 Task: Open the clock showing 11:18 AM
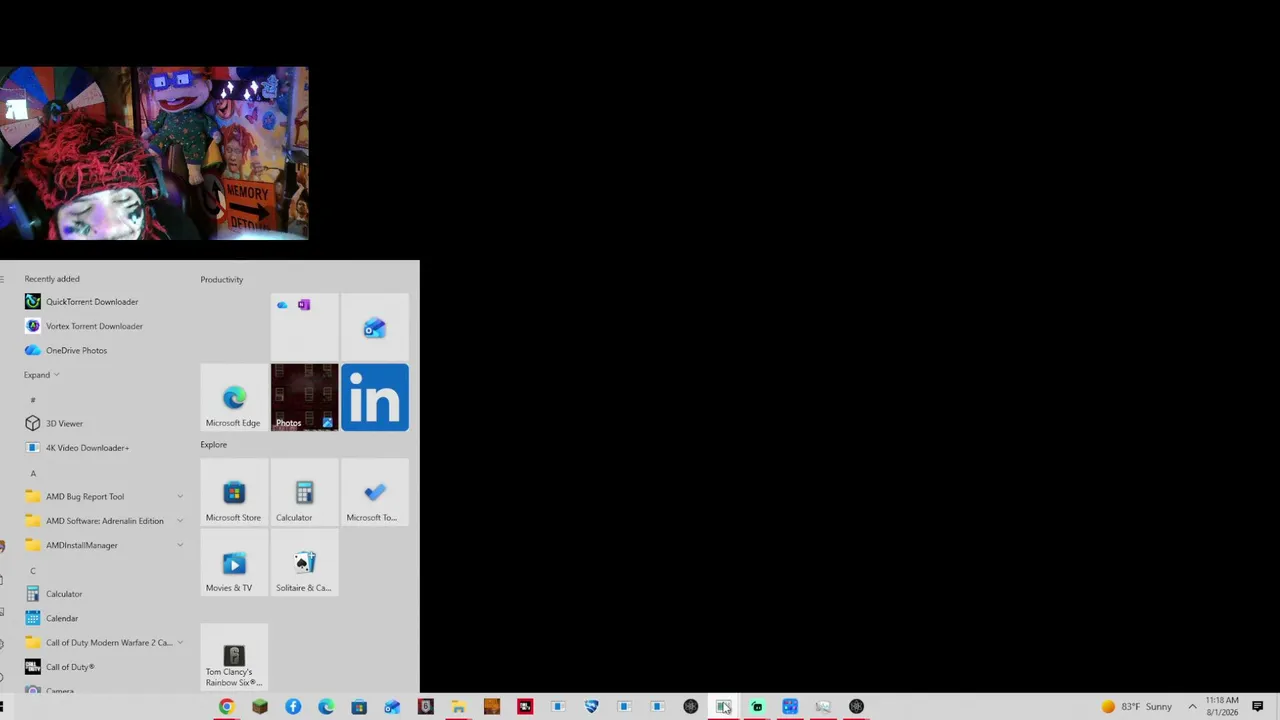click(1222, 706)
